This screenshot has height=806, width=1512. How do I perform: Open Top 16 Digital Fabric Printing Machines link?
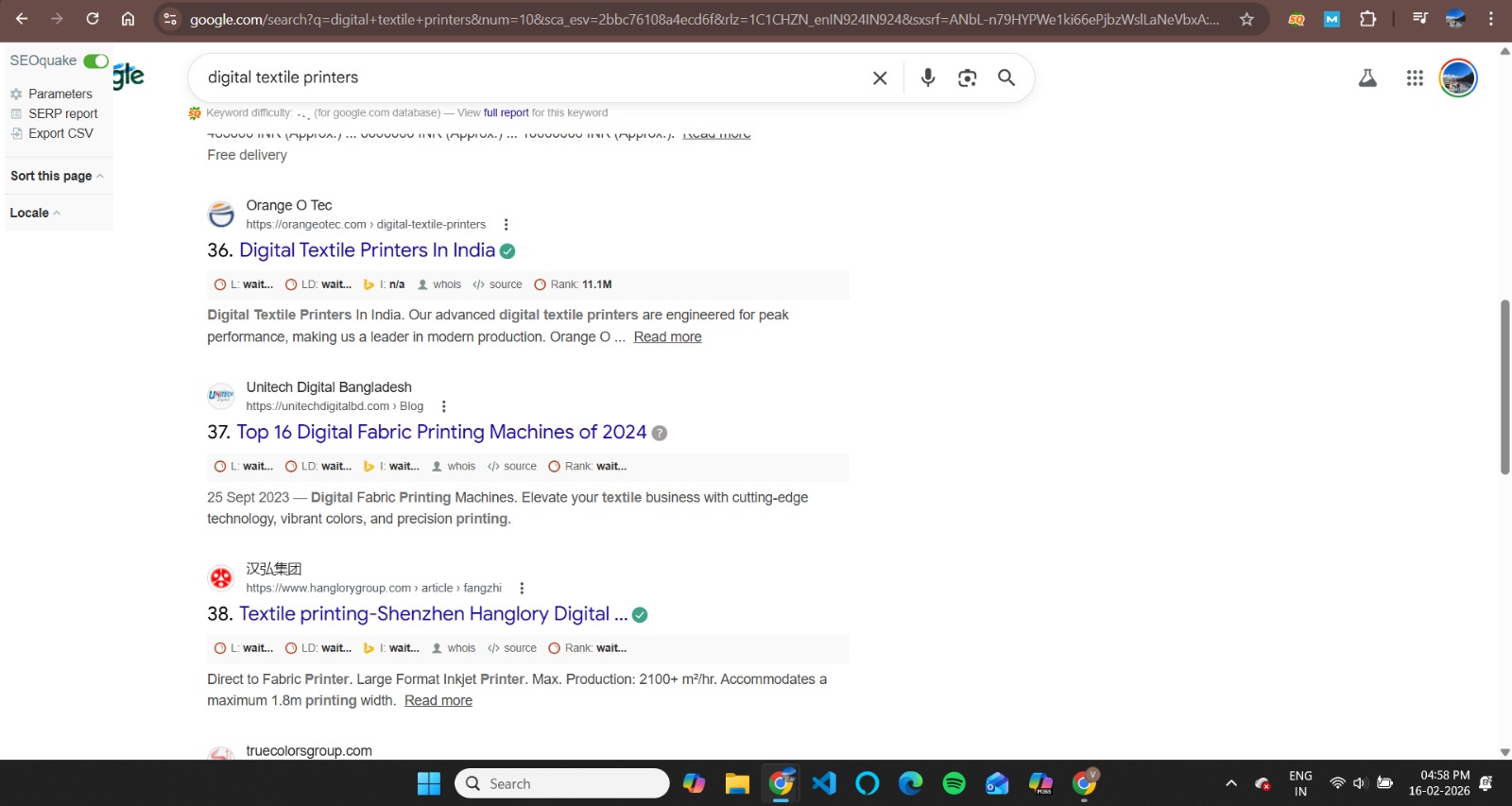[440, 432]
